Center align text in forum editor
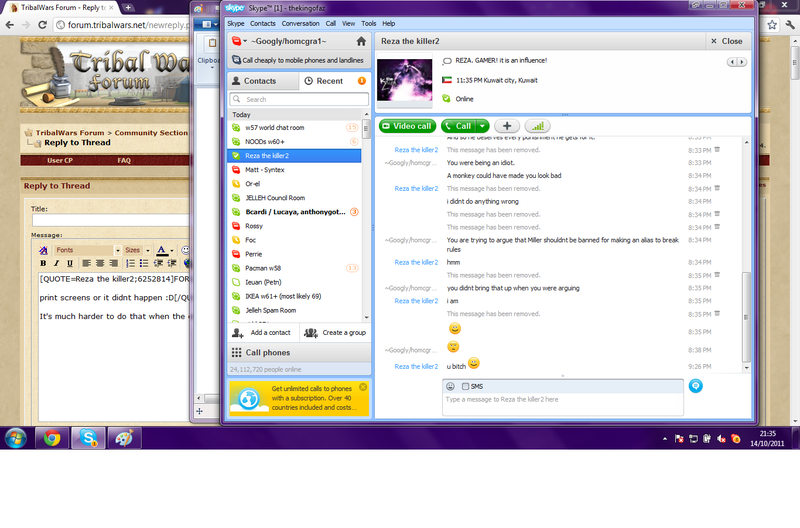The width and height of the screenshot is (800, 528). pyautogui.click(x=100, y=263)
